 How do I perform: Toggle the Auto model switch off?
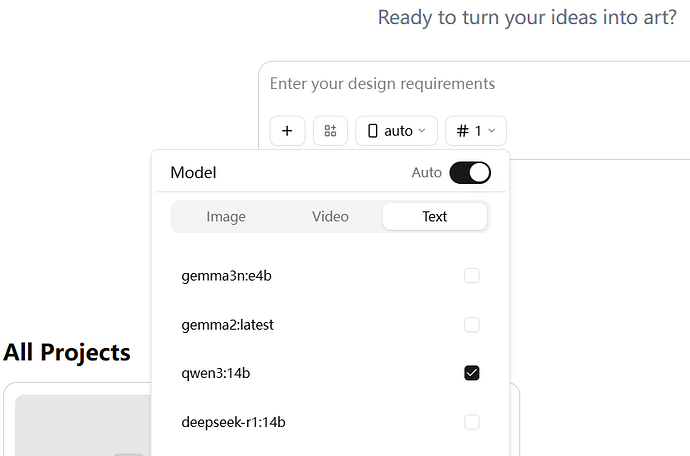click(470, 173)
